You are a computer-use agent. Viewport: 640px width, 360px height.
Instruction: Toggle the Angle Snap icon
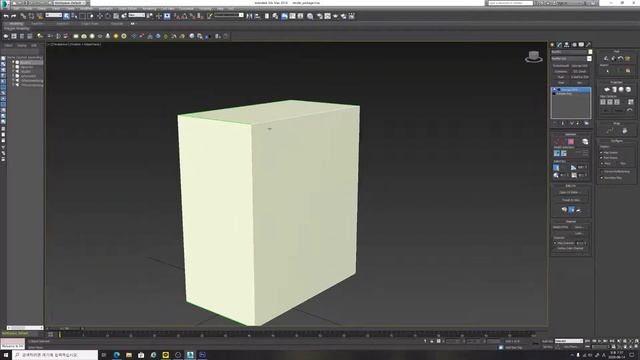184,16
